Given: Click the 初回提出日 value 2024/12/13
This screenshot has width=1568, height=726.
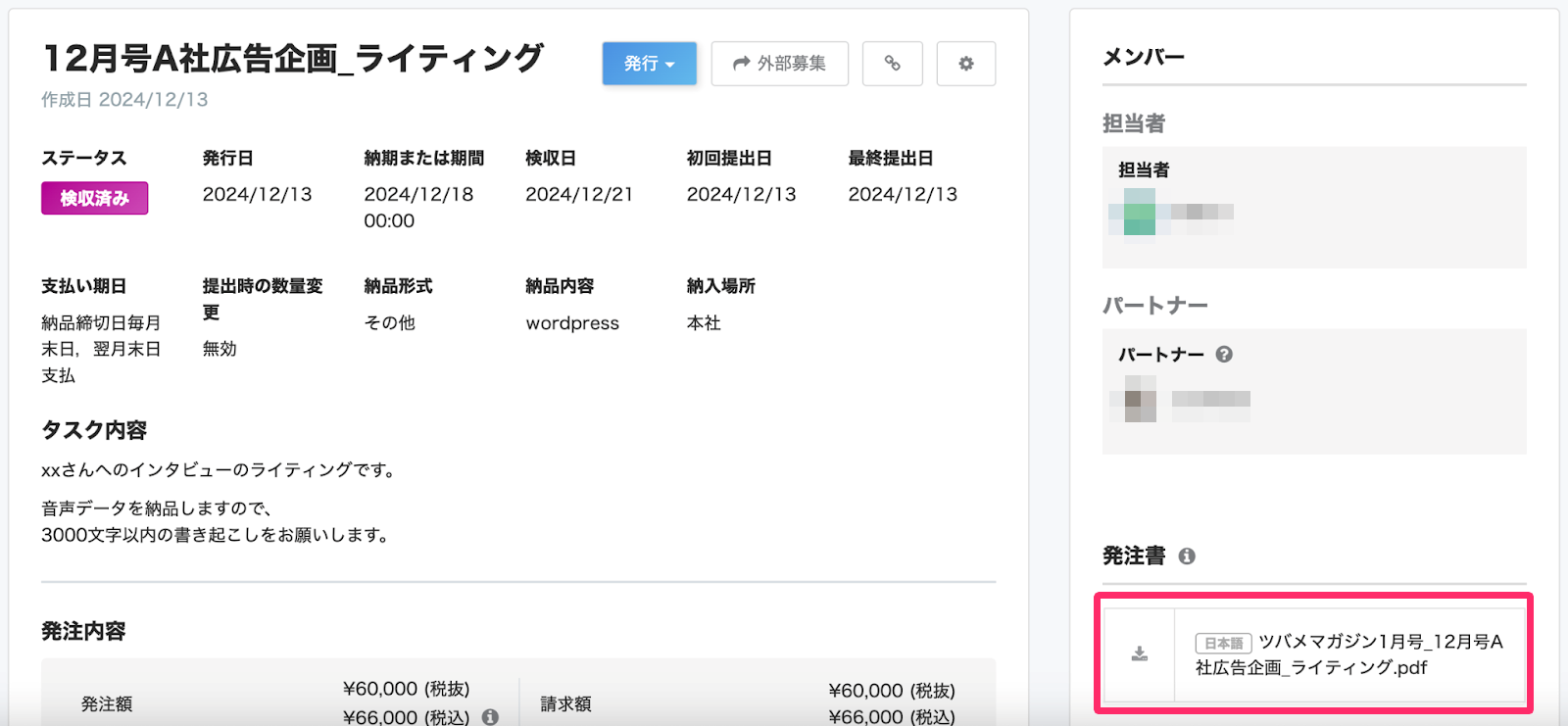Looking at the screenshot, I should (742, 194).
